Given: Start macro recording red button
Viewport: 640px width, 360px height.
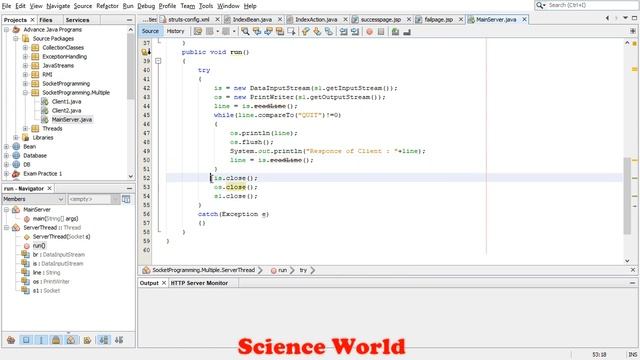Looking at the screenshot, I should point(369,31).
